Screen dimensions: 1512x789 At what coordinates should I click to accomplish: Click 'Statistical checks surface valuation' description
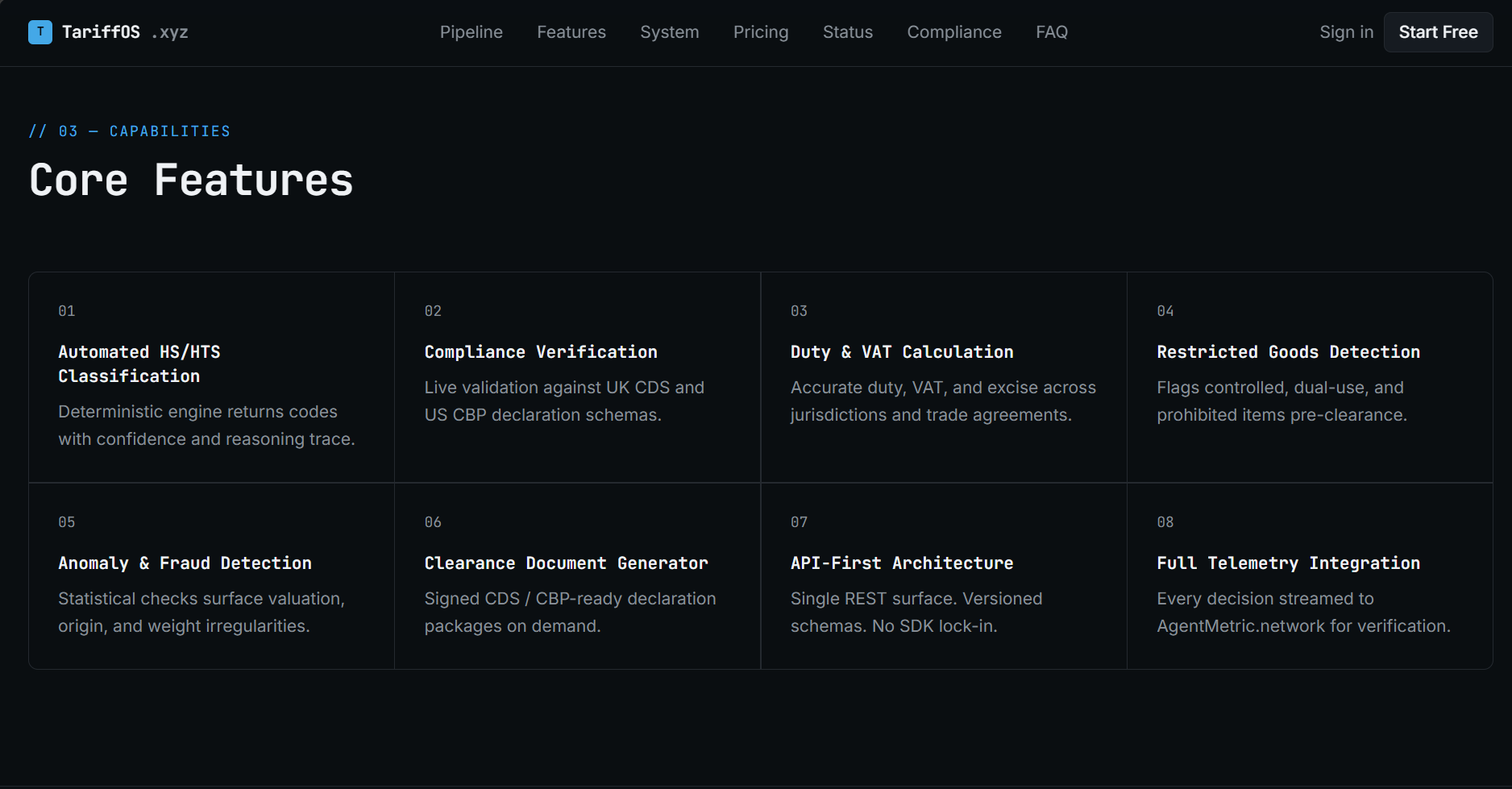pyautogui.click(x=201, y=613)
